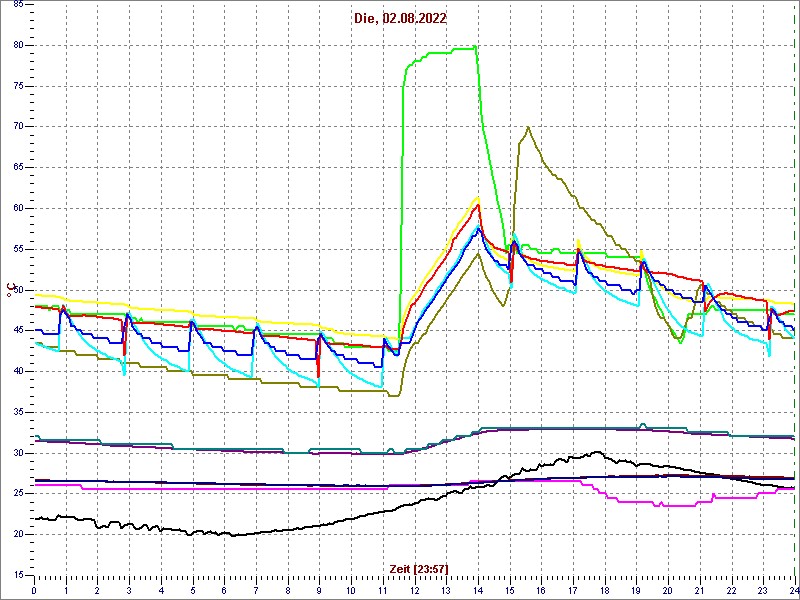Click the "Zeit [23:57]" time axis label
800x600 pixels.
[x=419, y=568]
